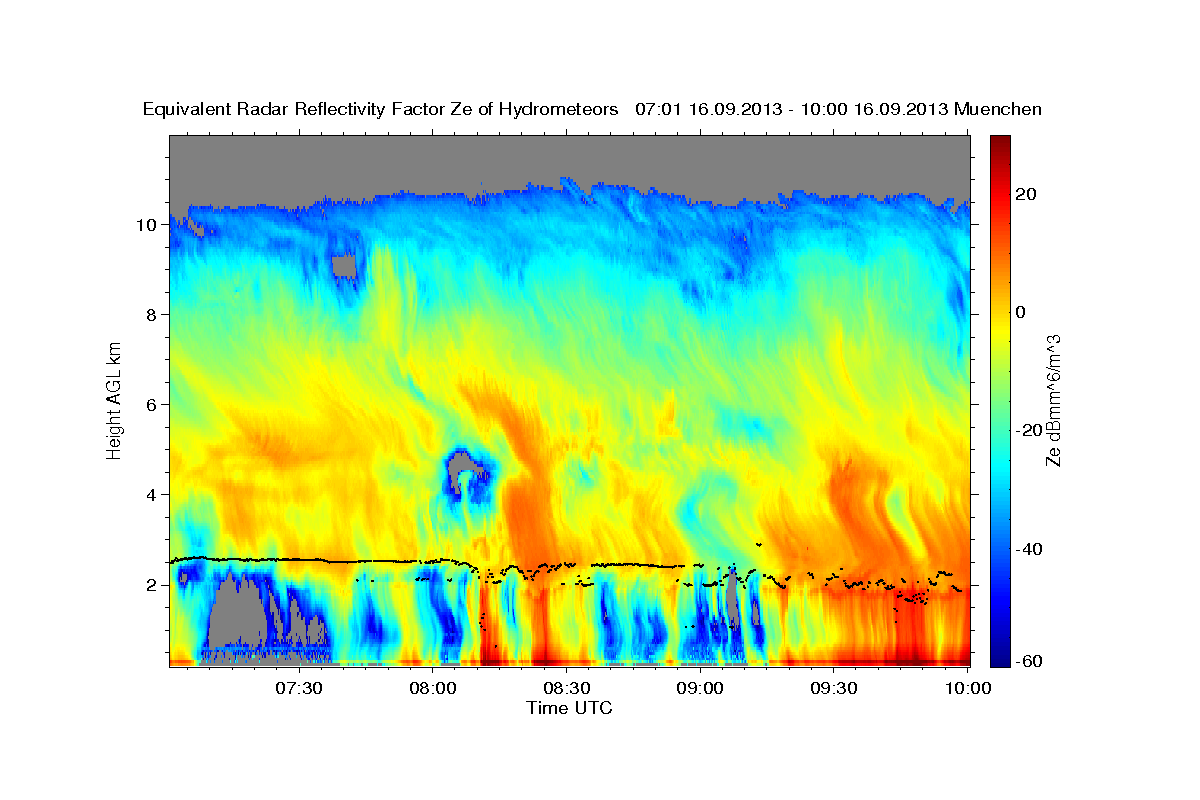The image size is (1200, 800).
Task: Click the 07:30 time tick label
Action: (299, 689)
